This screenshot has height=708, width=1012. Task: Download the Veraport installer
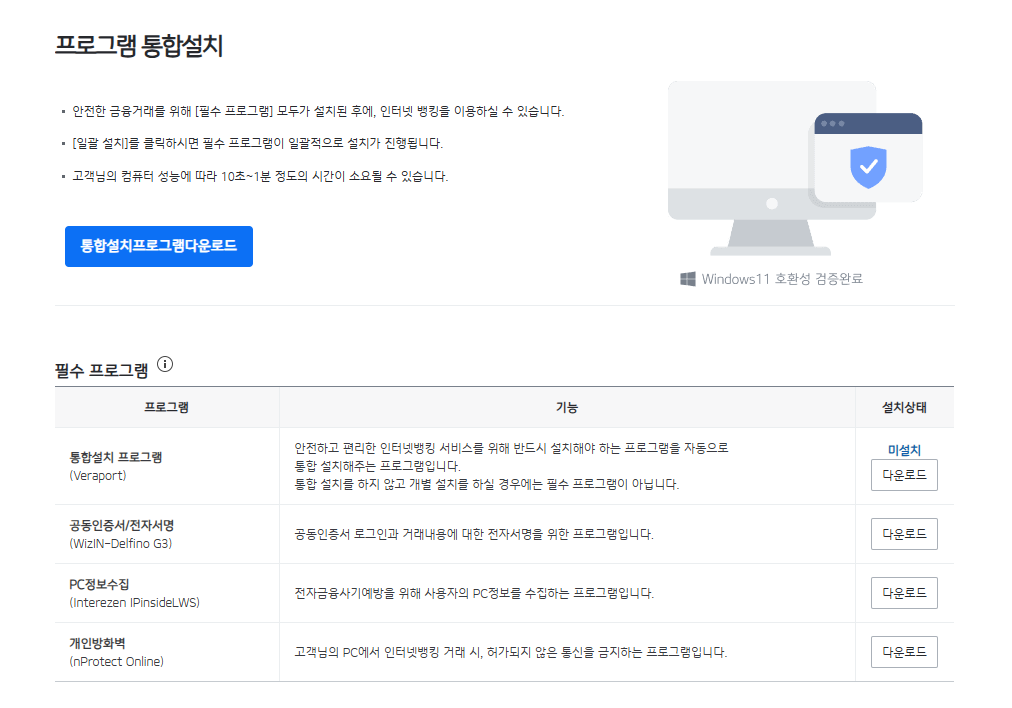(903, 474)
